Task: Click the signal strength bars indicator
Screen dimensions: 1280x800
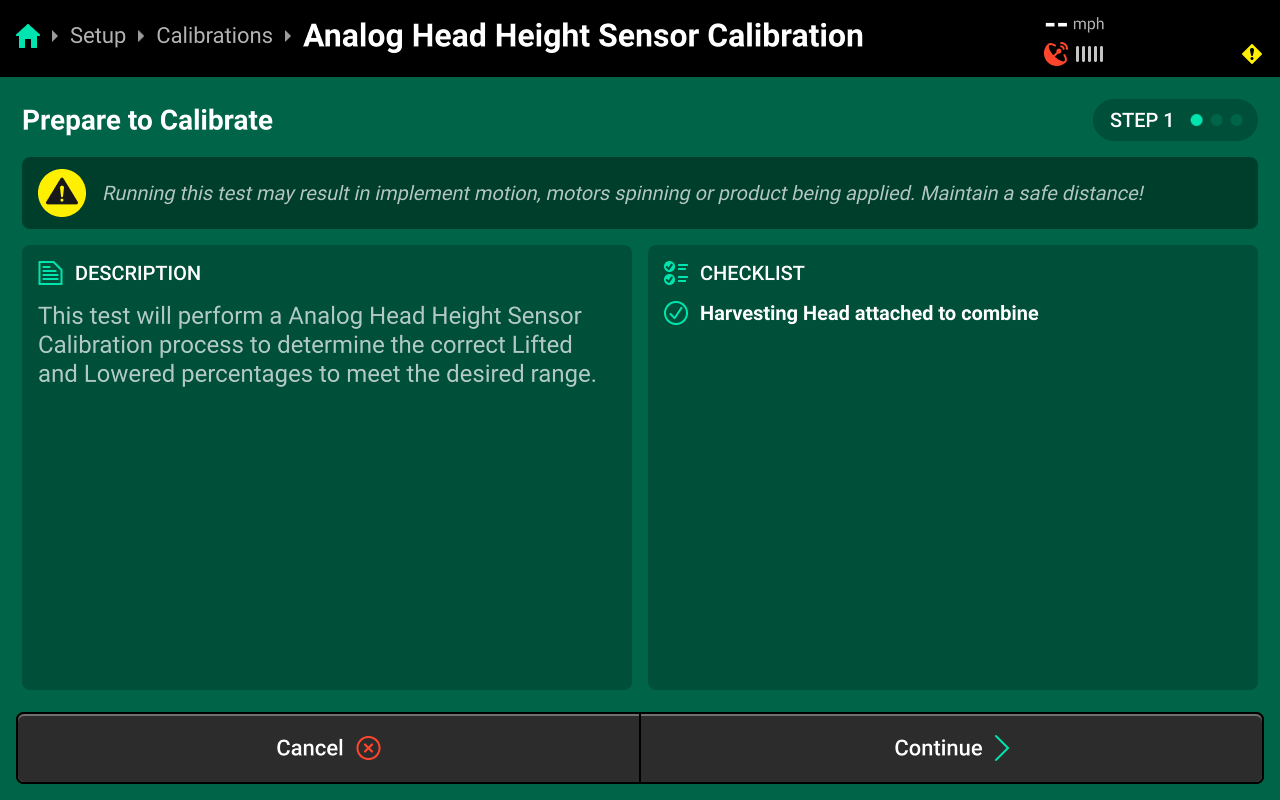Action: coord(1089,54)
